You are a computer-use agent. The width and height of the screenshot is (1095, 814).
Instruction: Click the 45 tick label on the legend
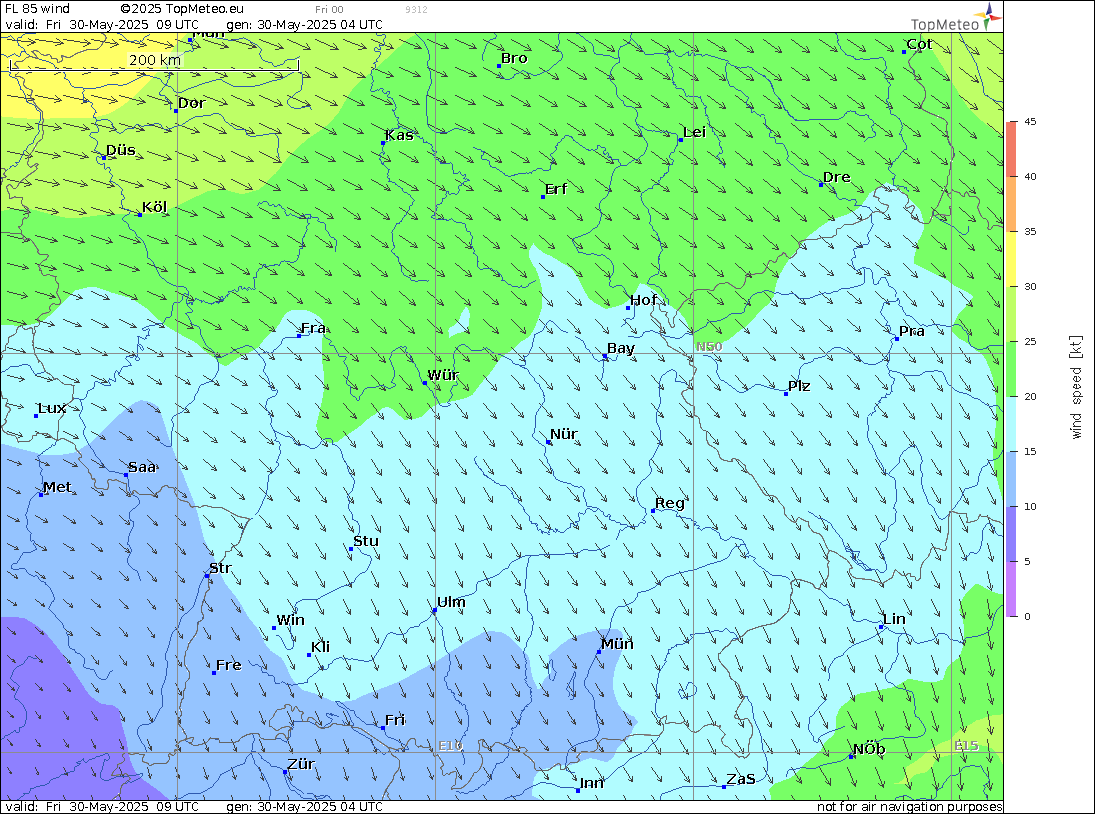coord(1030,121)
